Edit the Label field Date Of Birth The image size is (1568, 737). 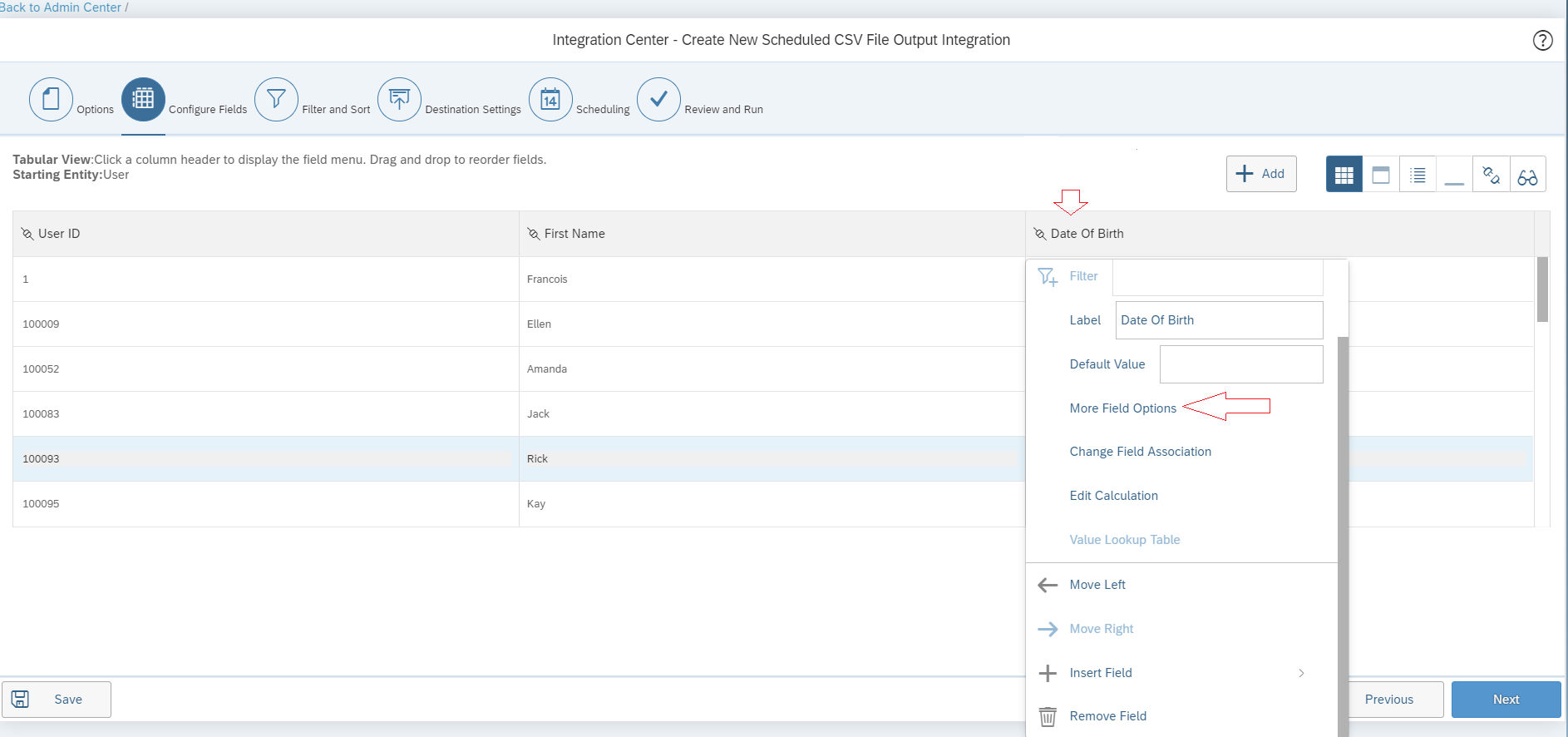tap(1220, 320)
